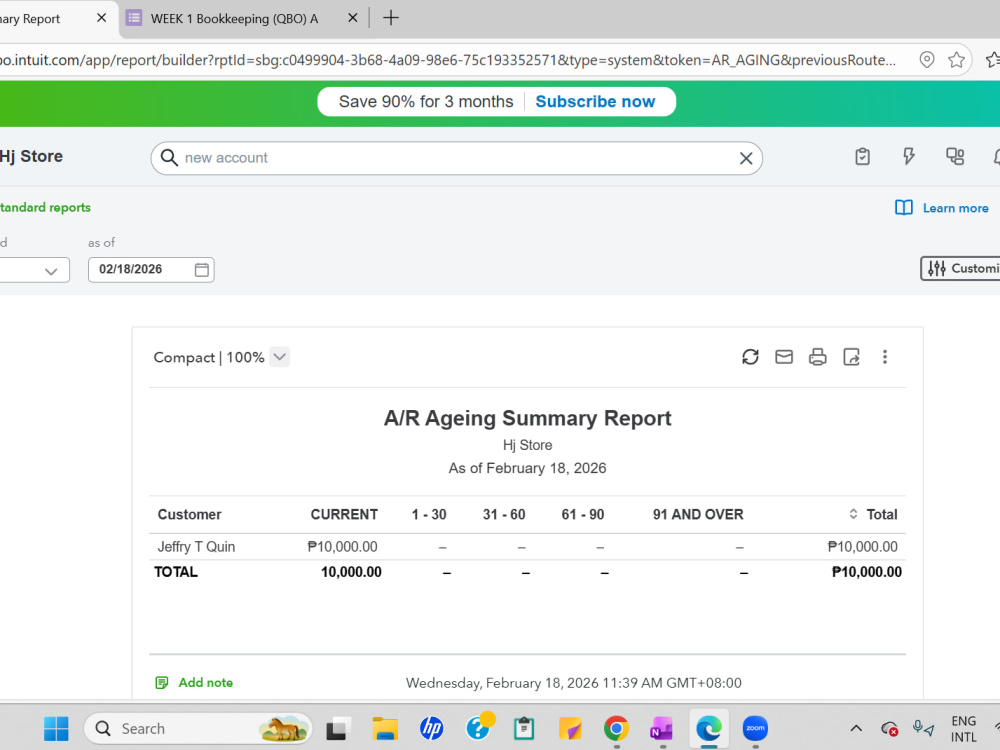Open Task View from taskbar
The width and height of the screenshot is (1000, 750).
339,728
